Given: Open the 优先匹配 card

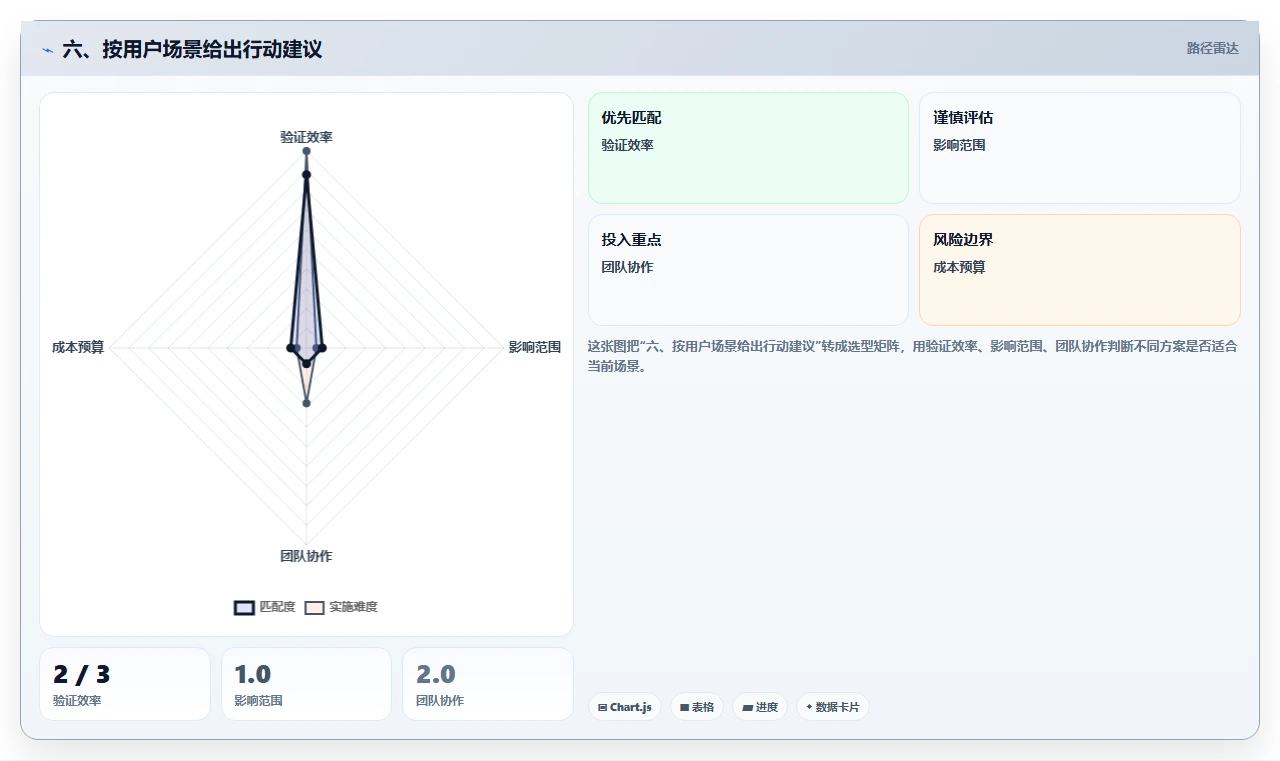Looking at the screenshot, I should click(x=748, y=148).
